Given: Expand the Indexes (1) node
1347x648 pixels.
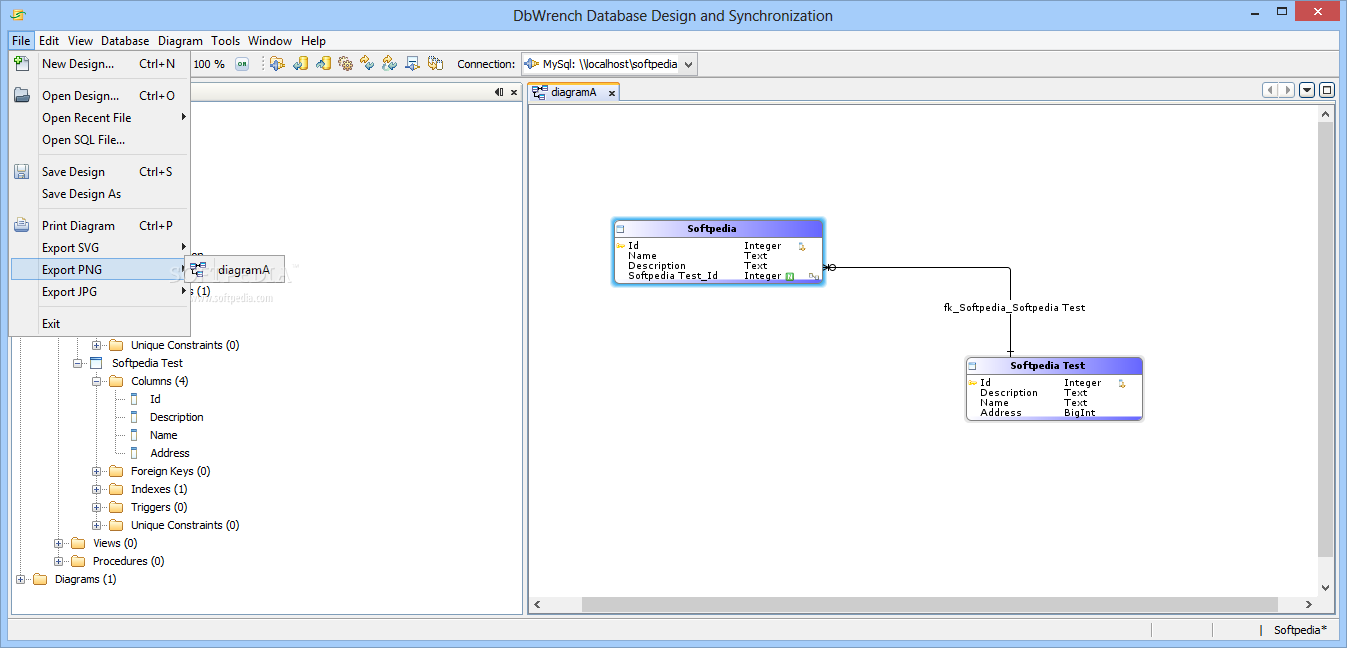Looking at the screenshot, I should pyautogui.click(x=97, y=489).
